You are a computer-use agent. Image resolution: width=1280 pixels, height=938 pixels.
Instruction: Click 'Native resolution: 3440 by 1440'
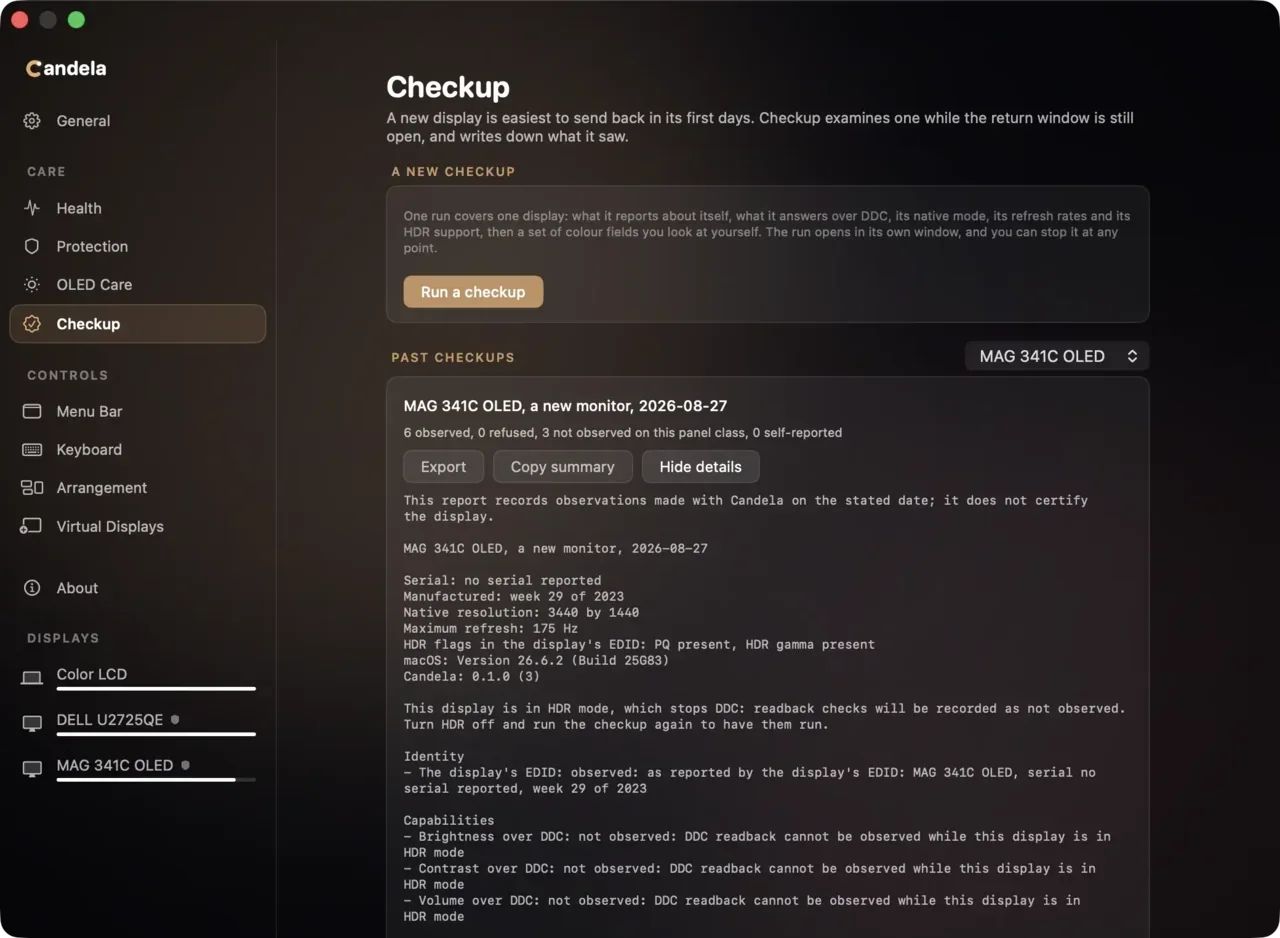(x=521, y=612)
